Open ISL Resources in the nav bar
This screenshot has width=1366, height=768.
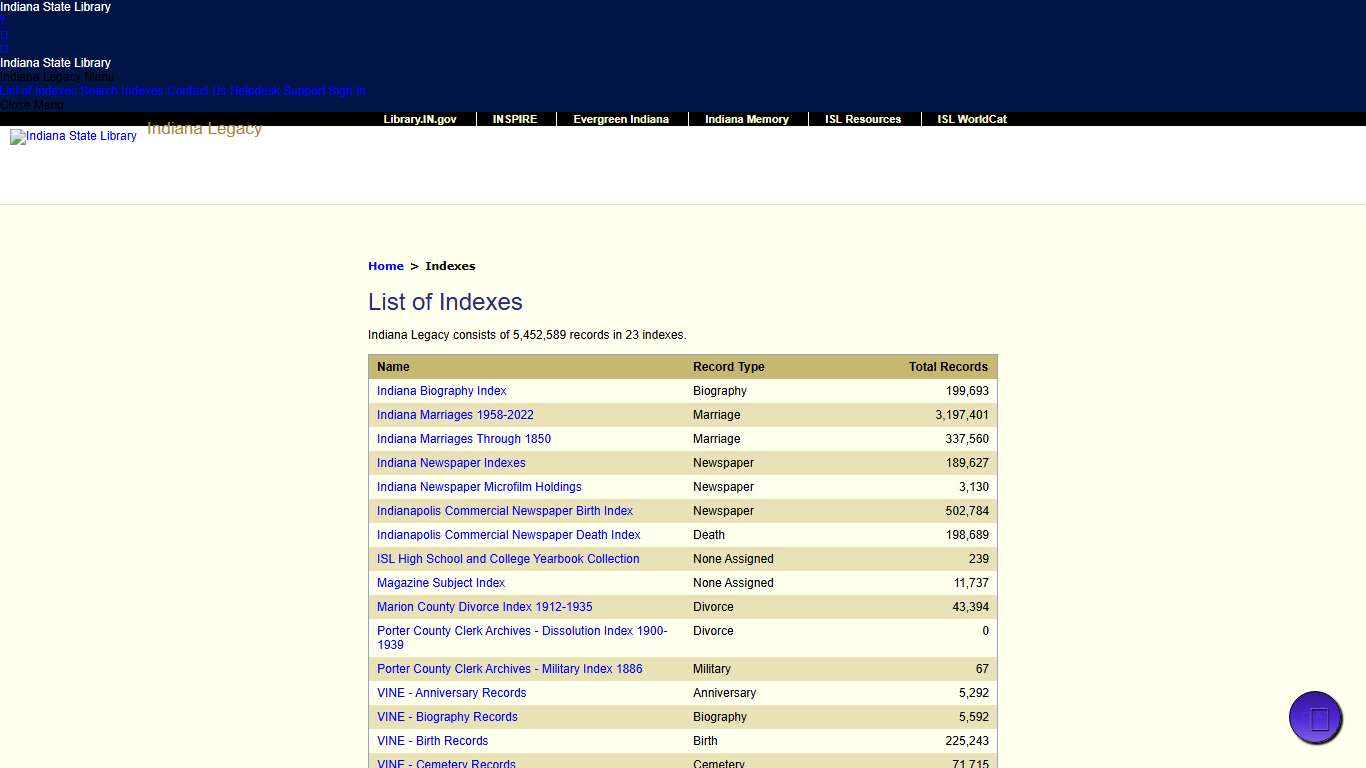click(862, 119)
